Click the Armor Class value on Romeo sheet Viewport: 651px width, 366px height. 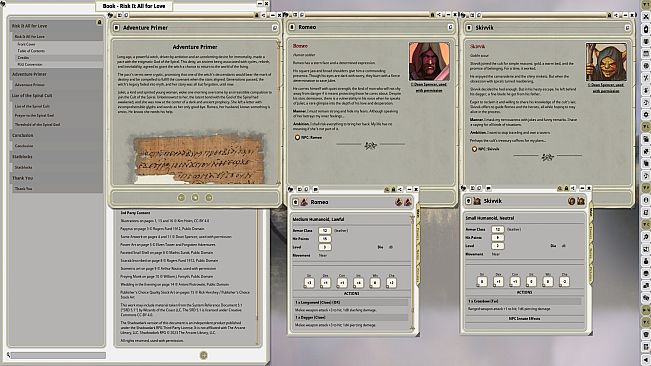click(x=325, y=231)
